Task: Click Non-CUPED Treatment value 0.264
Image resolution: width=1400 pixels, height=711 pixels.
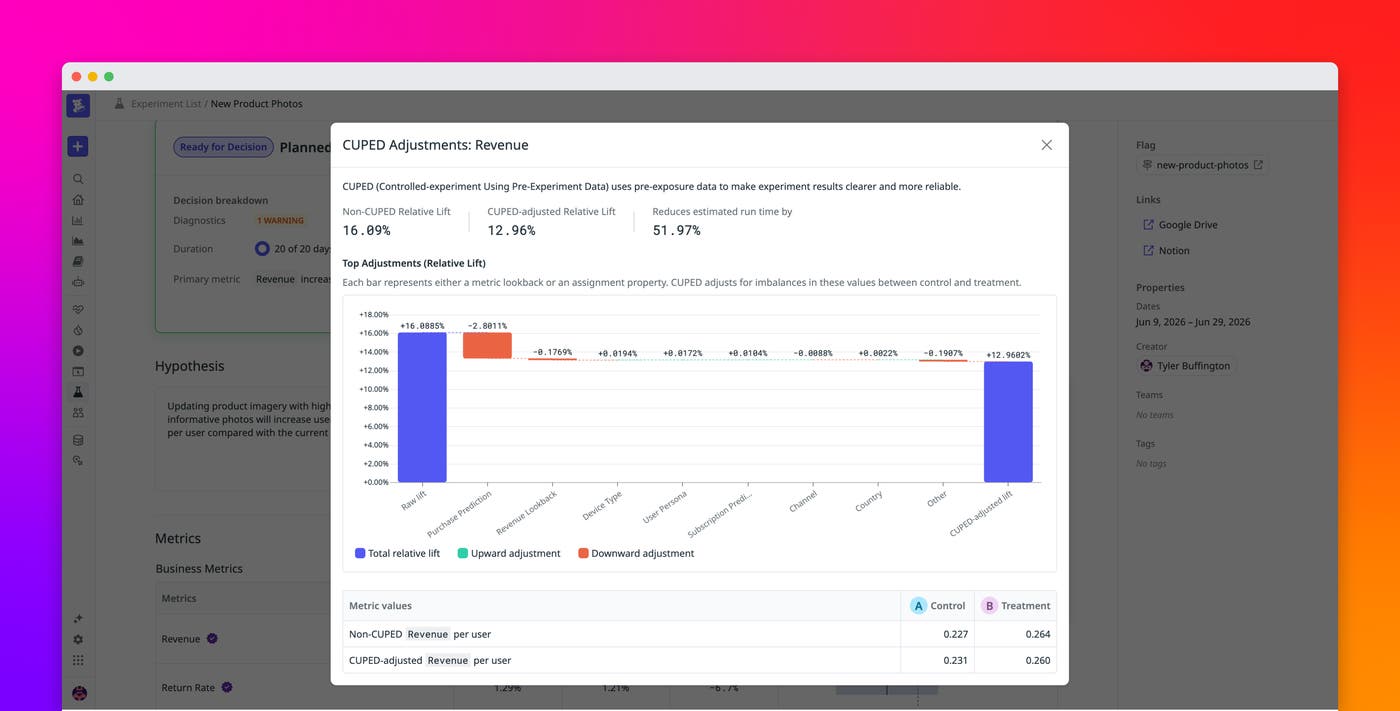Action: click(1038, 634)
